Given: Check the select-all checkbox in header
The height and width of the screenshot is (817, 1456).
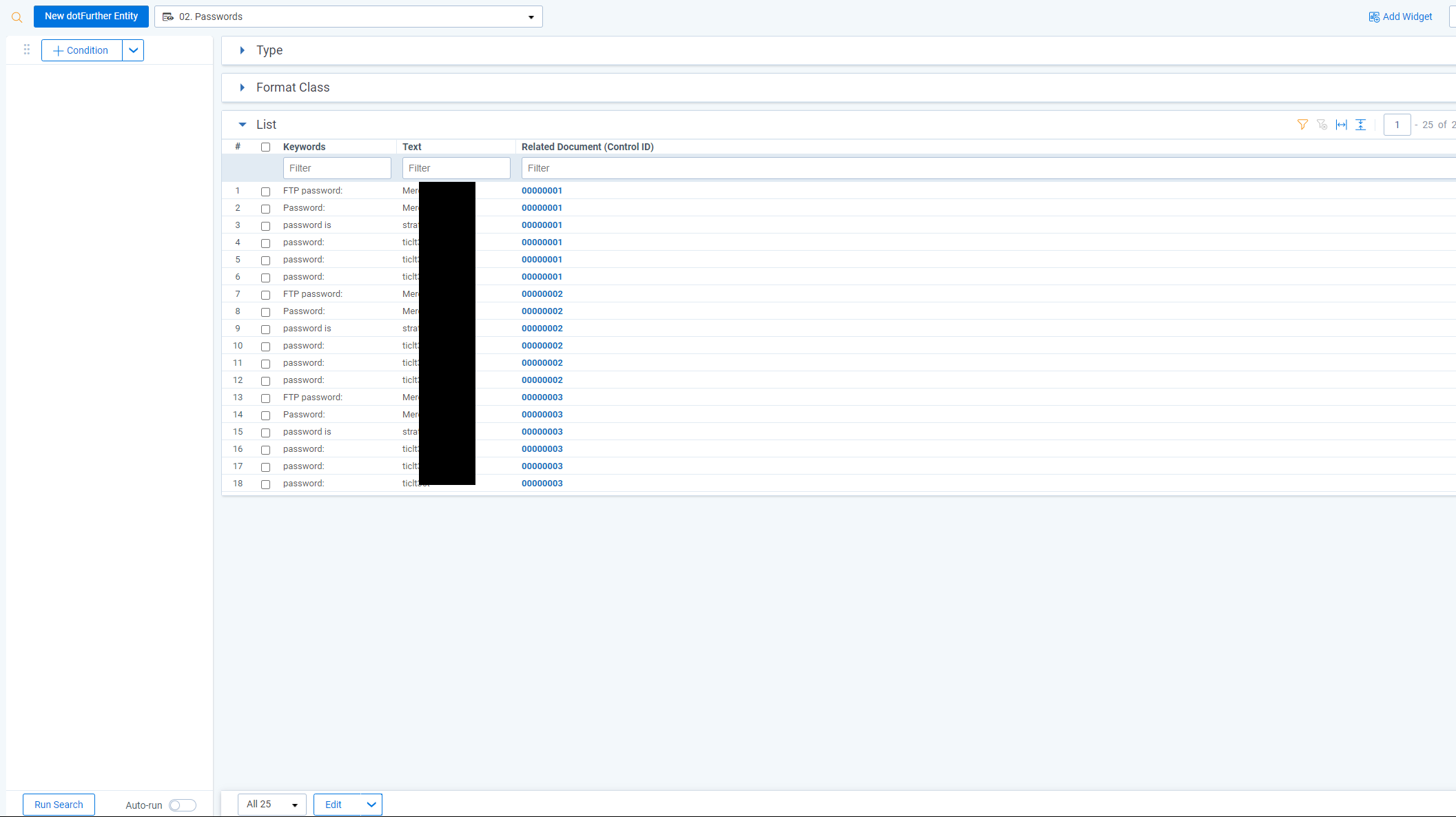Looking at the screenshot, I should tap(265, 147).
